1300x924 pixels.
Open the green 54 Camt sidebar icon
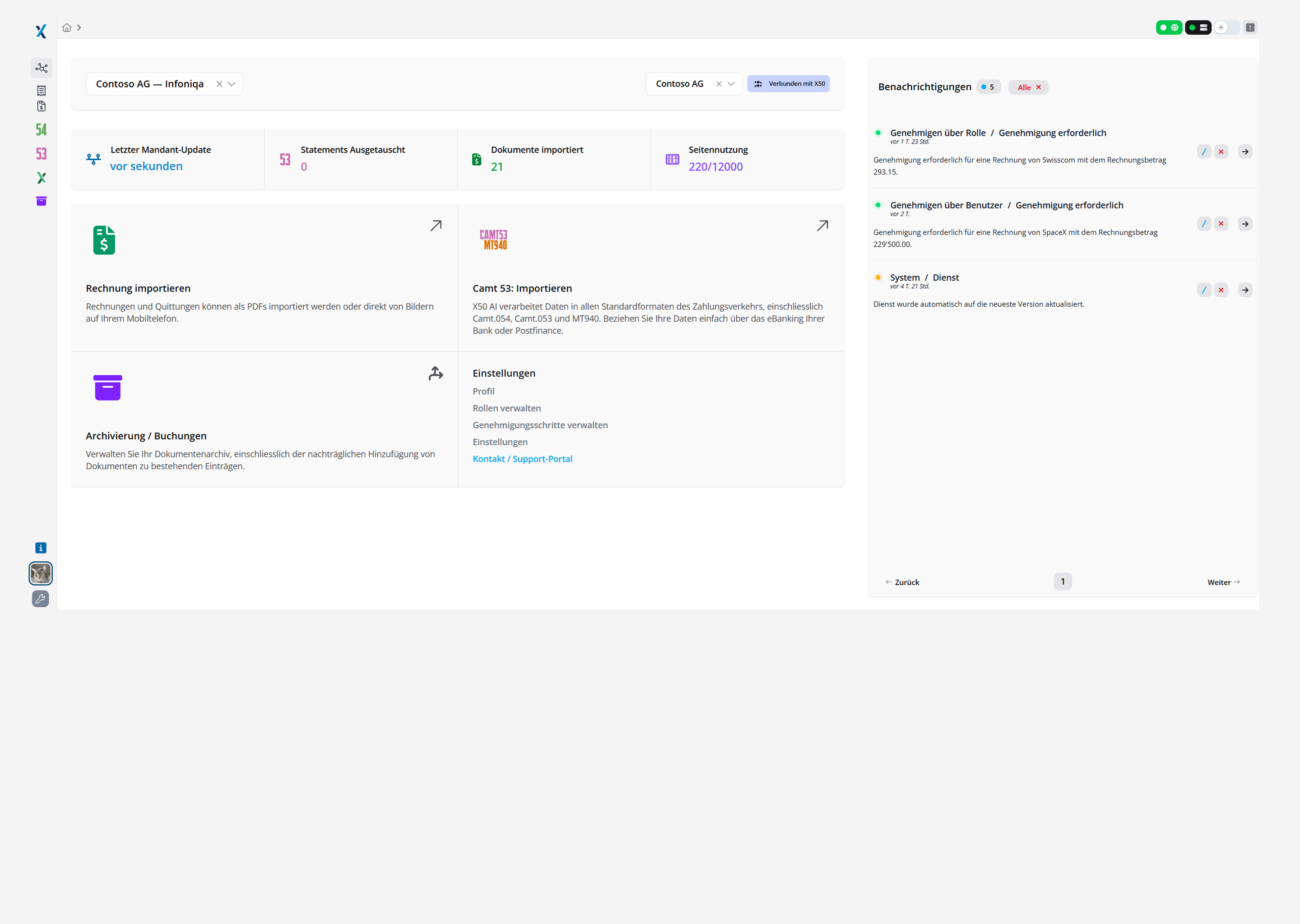[42, 130]
